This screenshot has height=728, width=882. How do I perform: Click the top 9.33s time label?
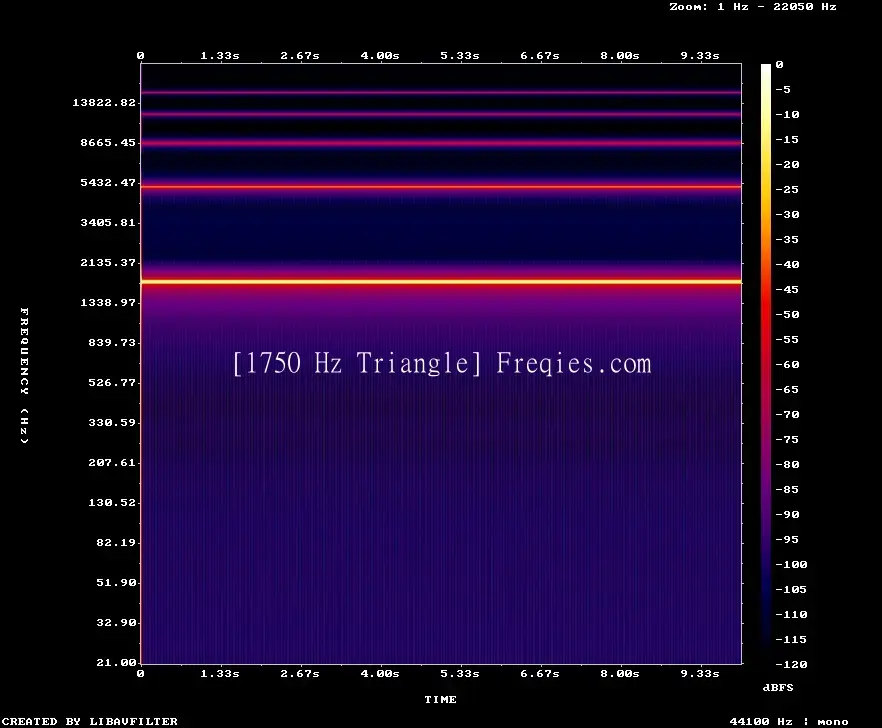[x=700, y=56]
